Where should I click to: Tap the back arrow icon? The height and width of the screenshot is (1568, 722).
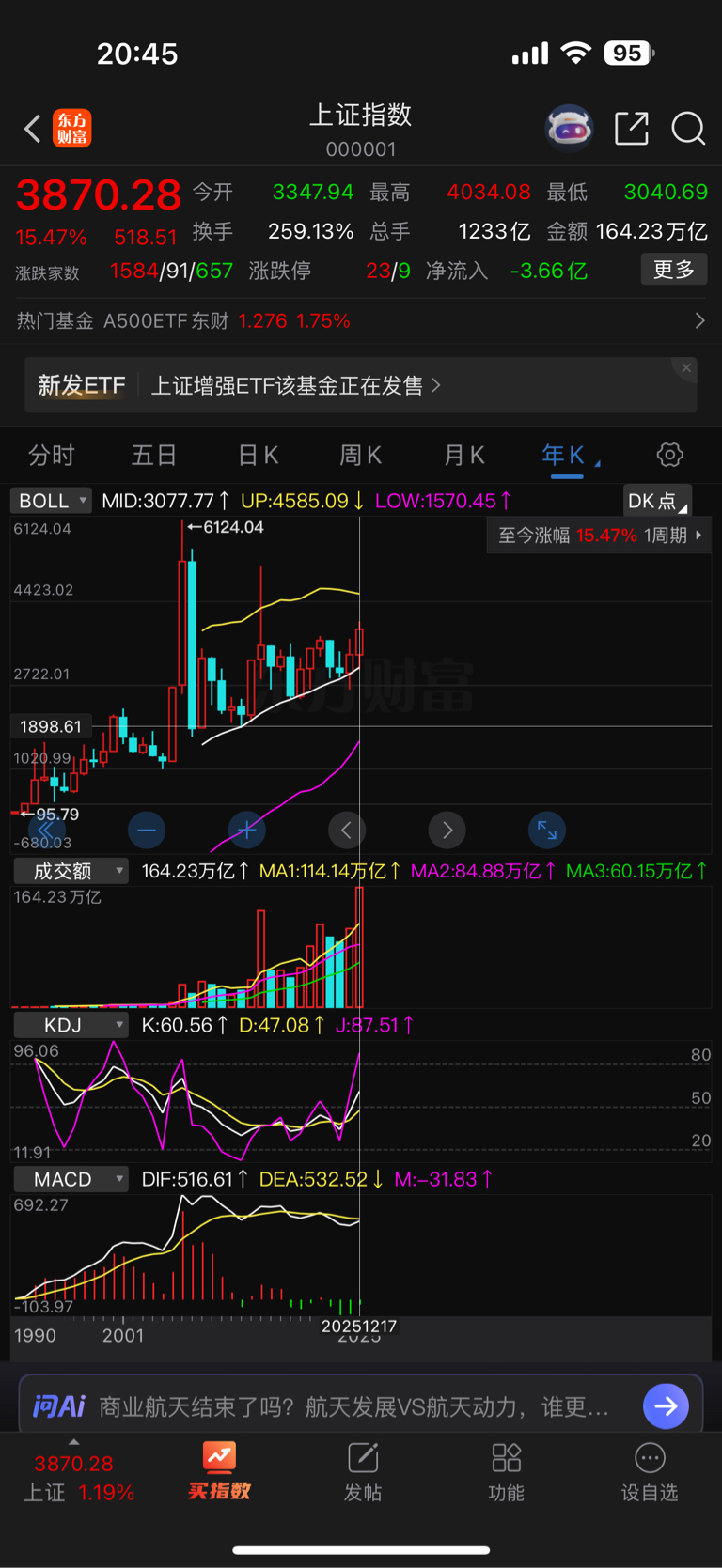tap(32, 129)
